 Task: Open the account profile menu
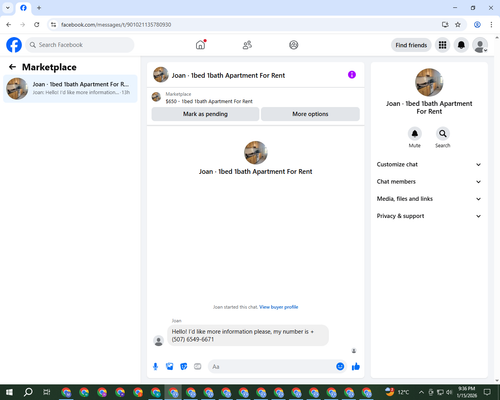click(x=480, y=45)
